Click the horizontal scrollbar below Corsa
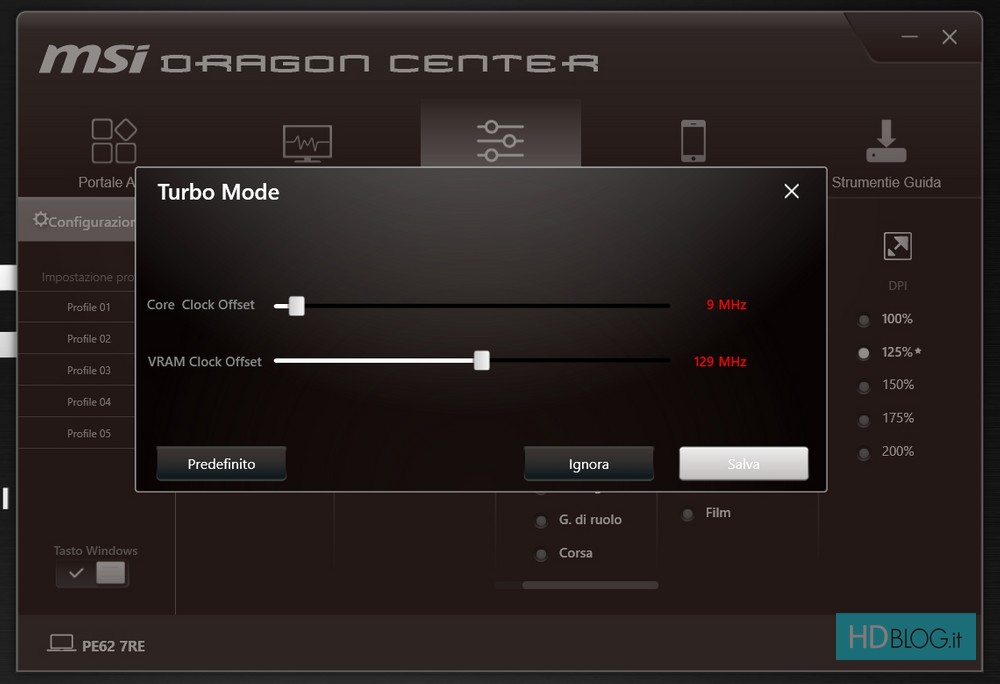Screen dimensions: 1000x684 [590, 585]
